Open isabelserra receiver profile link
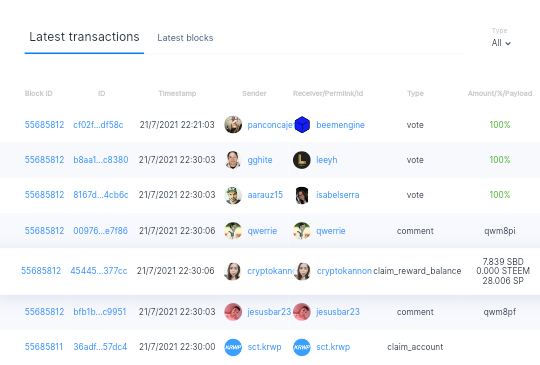 [x=338, y=195]
